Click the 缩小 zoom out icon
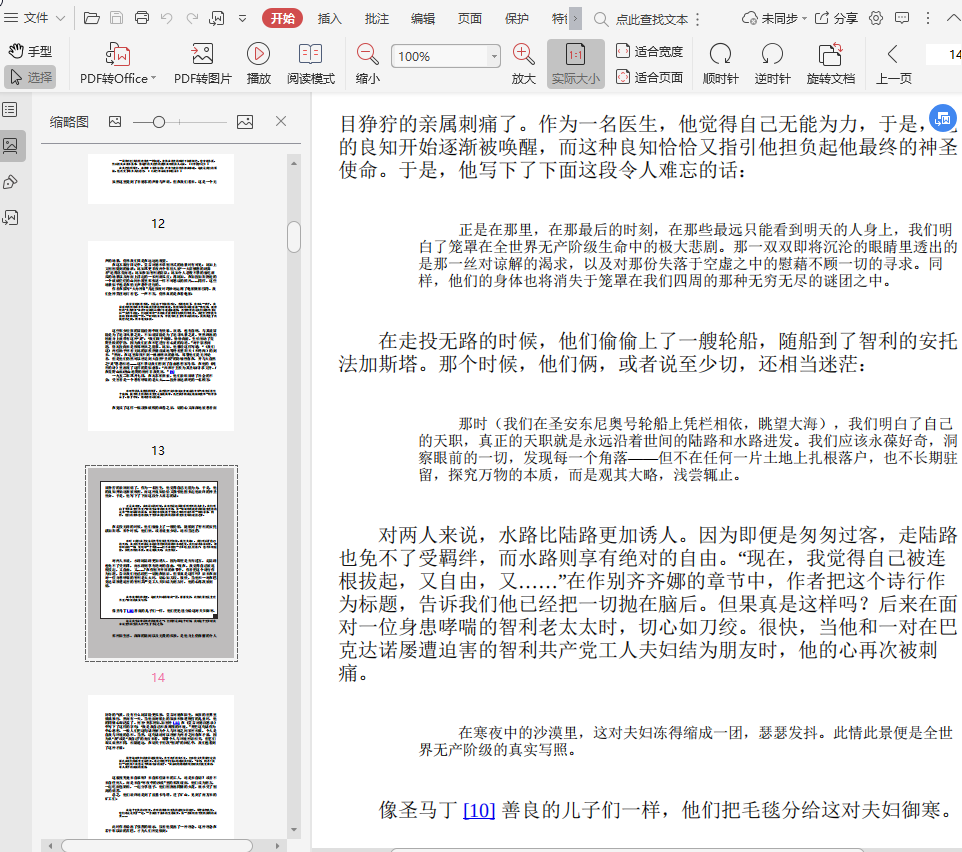This screenshot has width=962, height=852. click(x=367, y=55)
